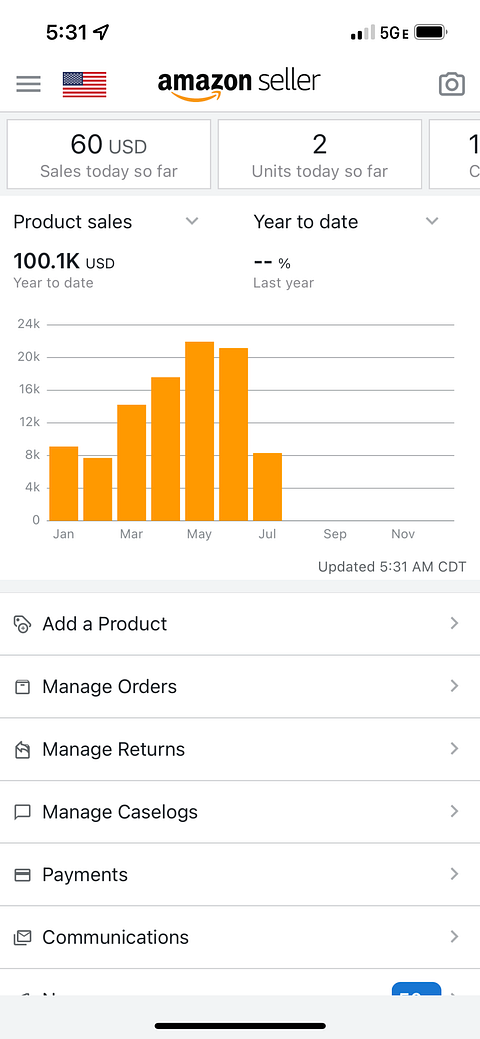The height and width of the screenshot is (1039, 480).
Task: Tap the Payments credit card icon
Action: [23, 875]
